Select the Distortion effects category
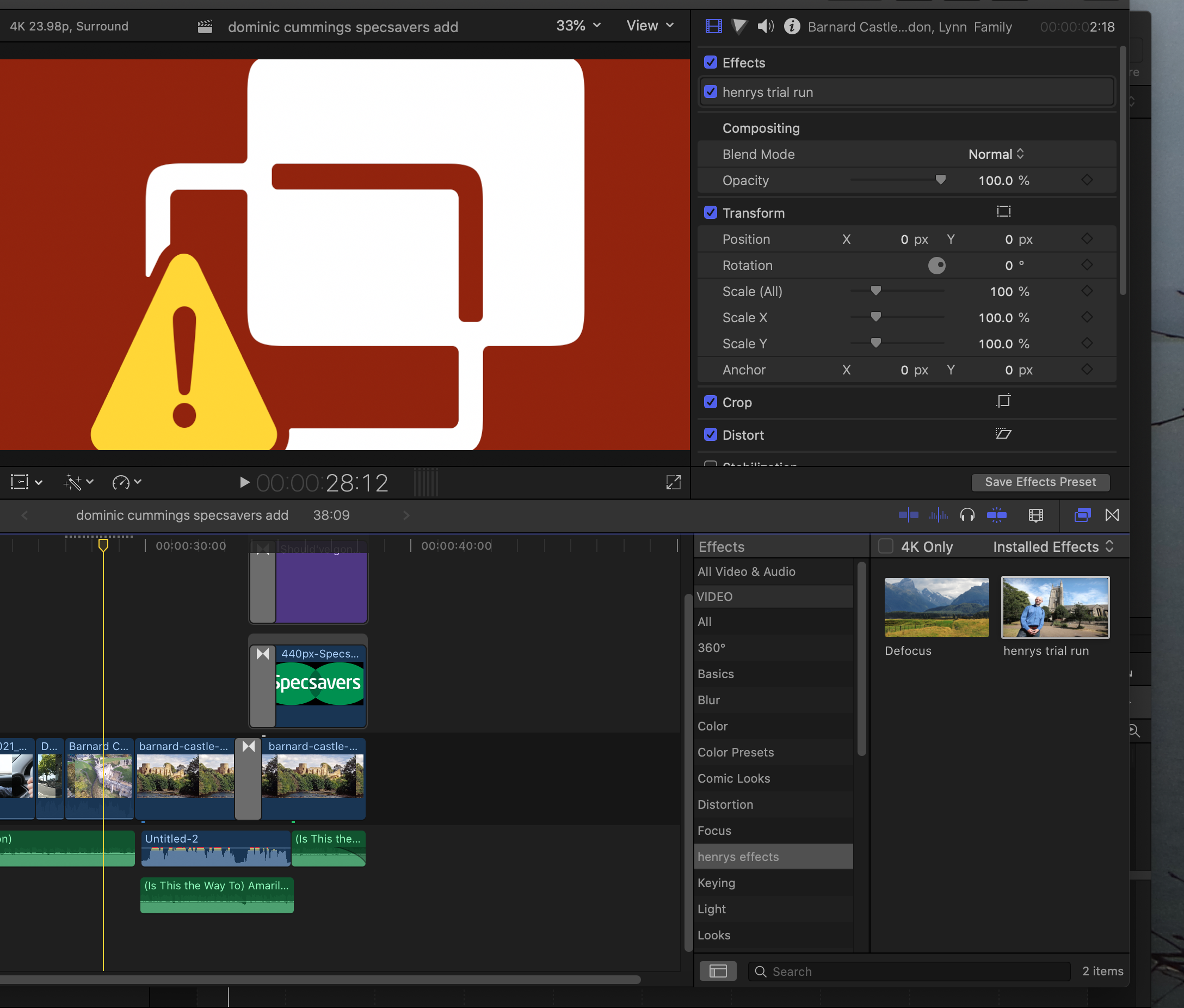The image size is (1184, 1008). point(725,804)
